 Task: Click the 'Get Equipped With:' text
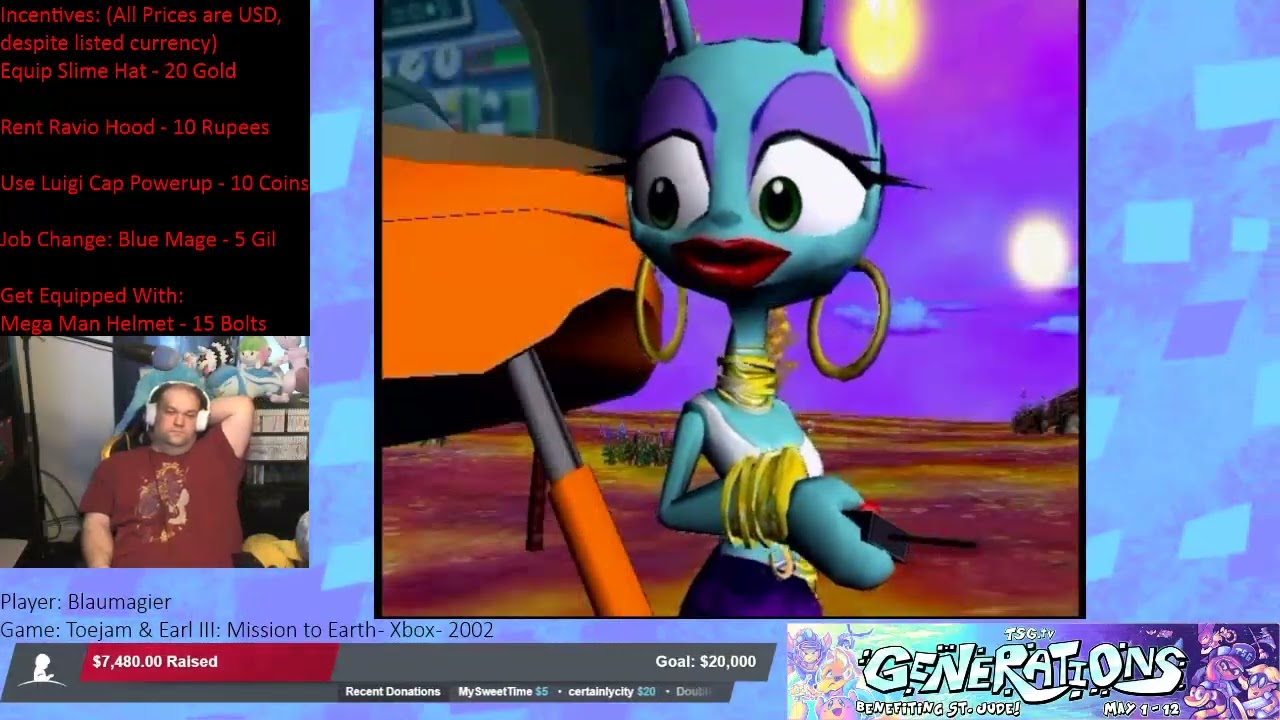pos(92,295)
